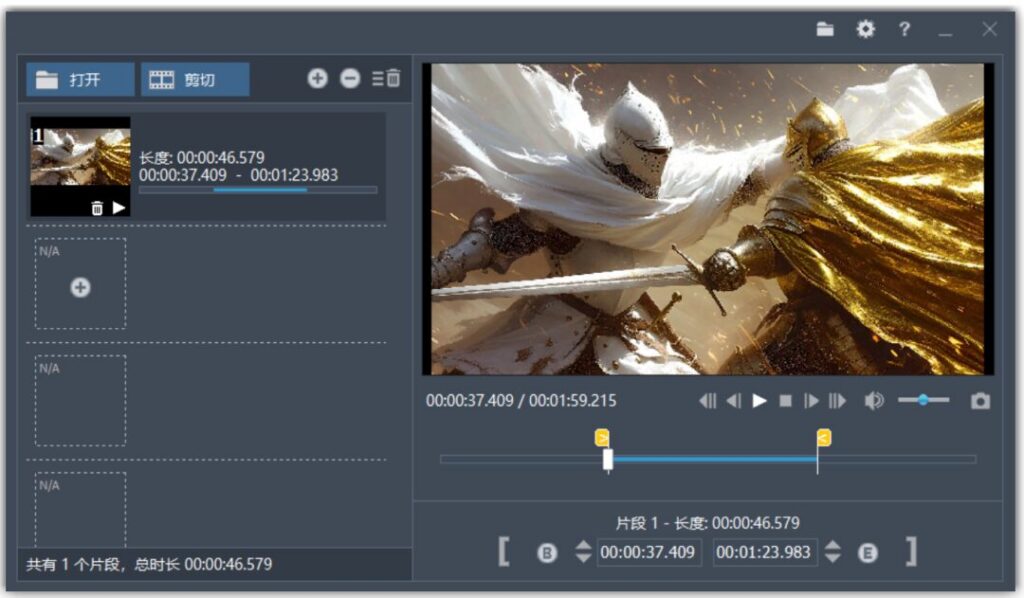
Task: Click the video preview image
Action: [x=708, y=219]
